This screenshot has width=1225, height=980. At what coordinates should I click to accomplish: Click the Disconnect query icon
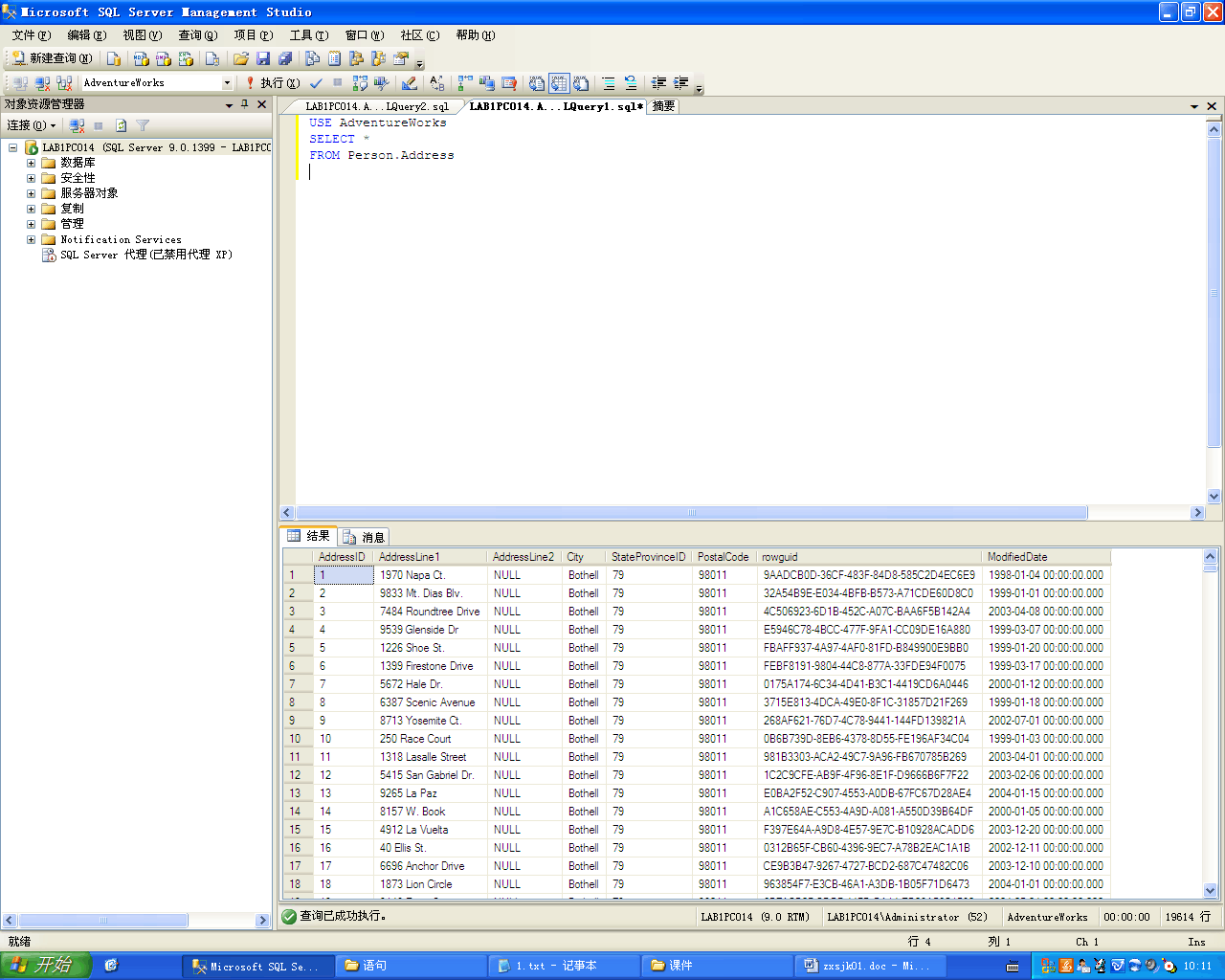(x=42, y=83)
